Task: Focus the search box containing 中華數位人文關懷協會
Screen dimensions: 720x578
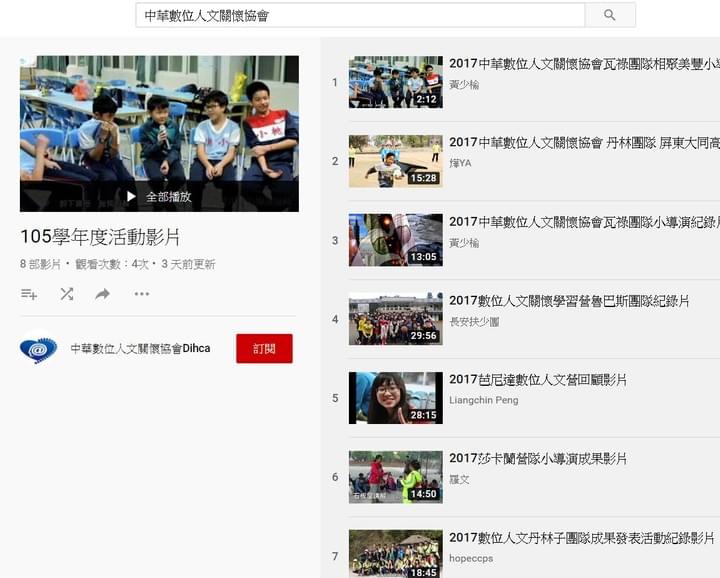Action: coord(360,15)
